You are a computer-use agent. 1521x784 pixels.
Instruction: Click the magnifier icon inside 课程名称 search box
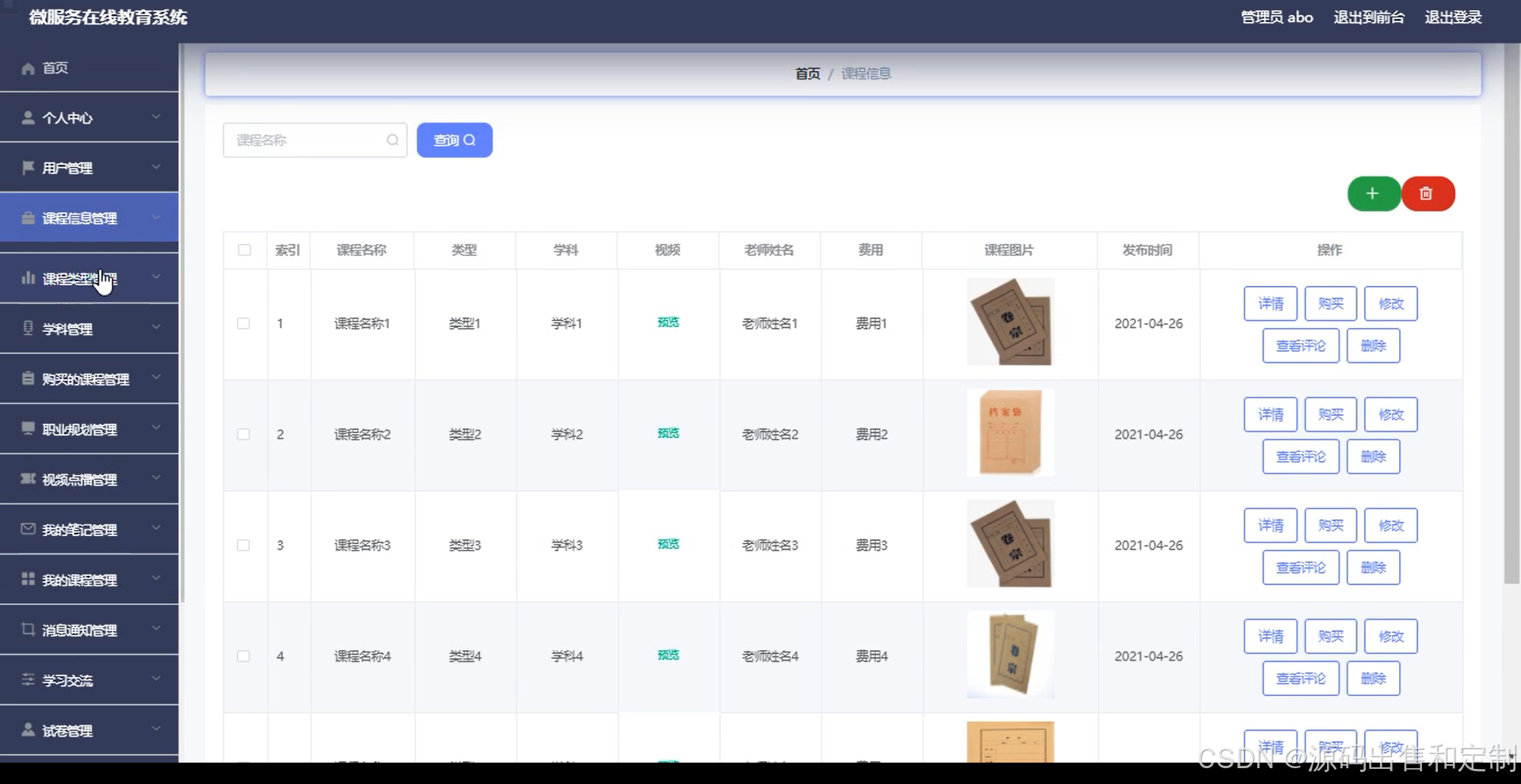tap(392, 140)
